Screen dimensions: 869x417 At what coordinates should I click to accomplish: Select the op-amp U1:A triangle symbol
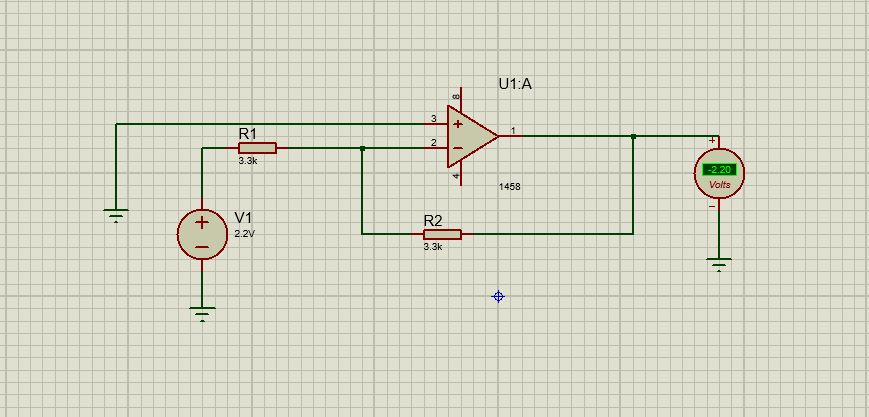[471, 136]
